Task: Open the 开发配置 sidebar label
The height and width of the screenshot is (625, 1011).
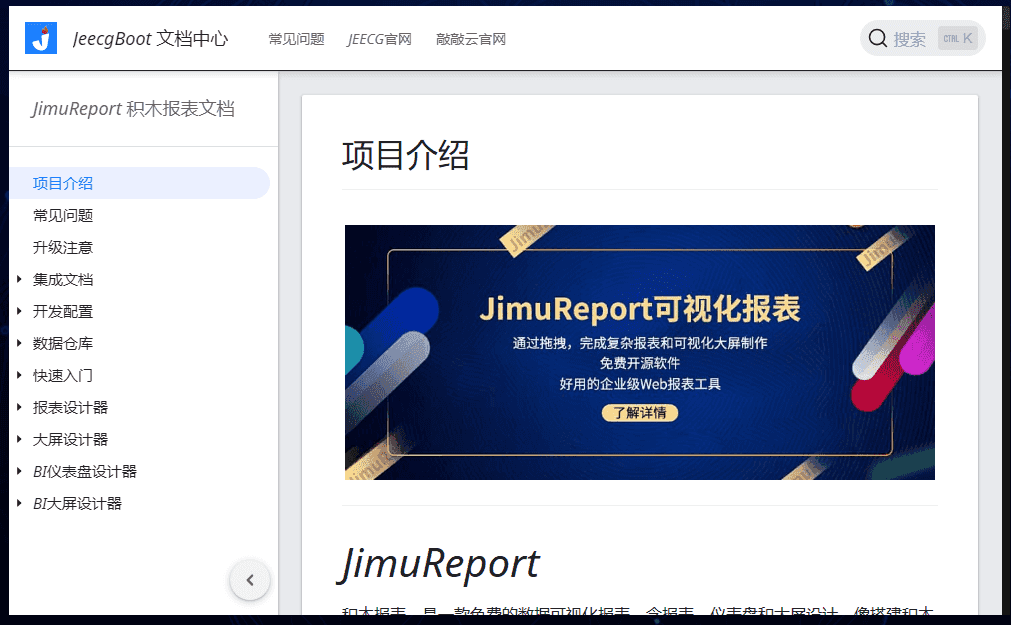Action: pyautogui.click(x=63, y=312)
